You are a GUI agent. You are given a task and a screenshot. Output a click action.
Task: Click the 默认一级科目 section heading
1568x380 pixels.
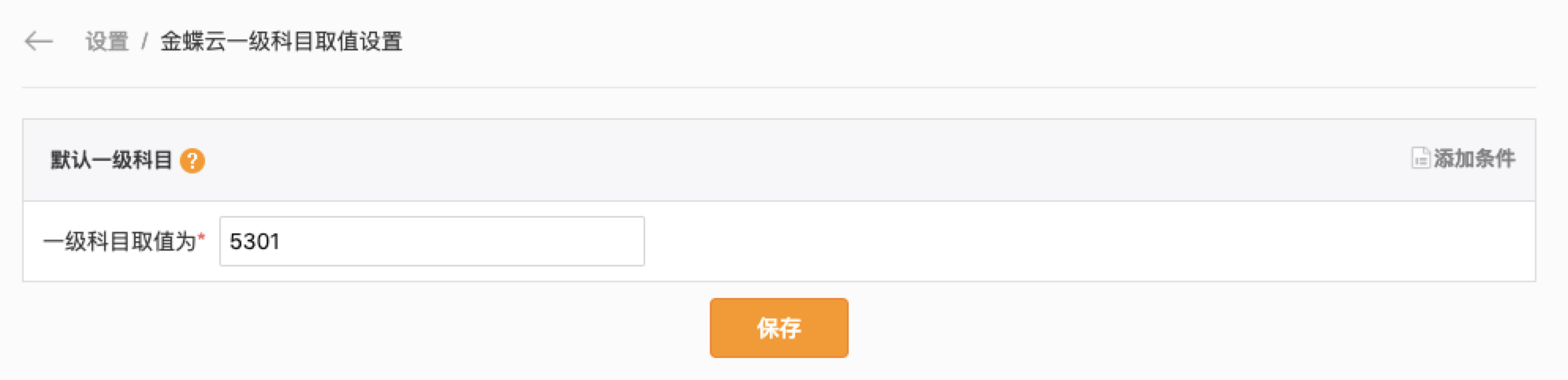(x=111, y=160)
